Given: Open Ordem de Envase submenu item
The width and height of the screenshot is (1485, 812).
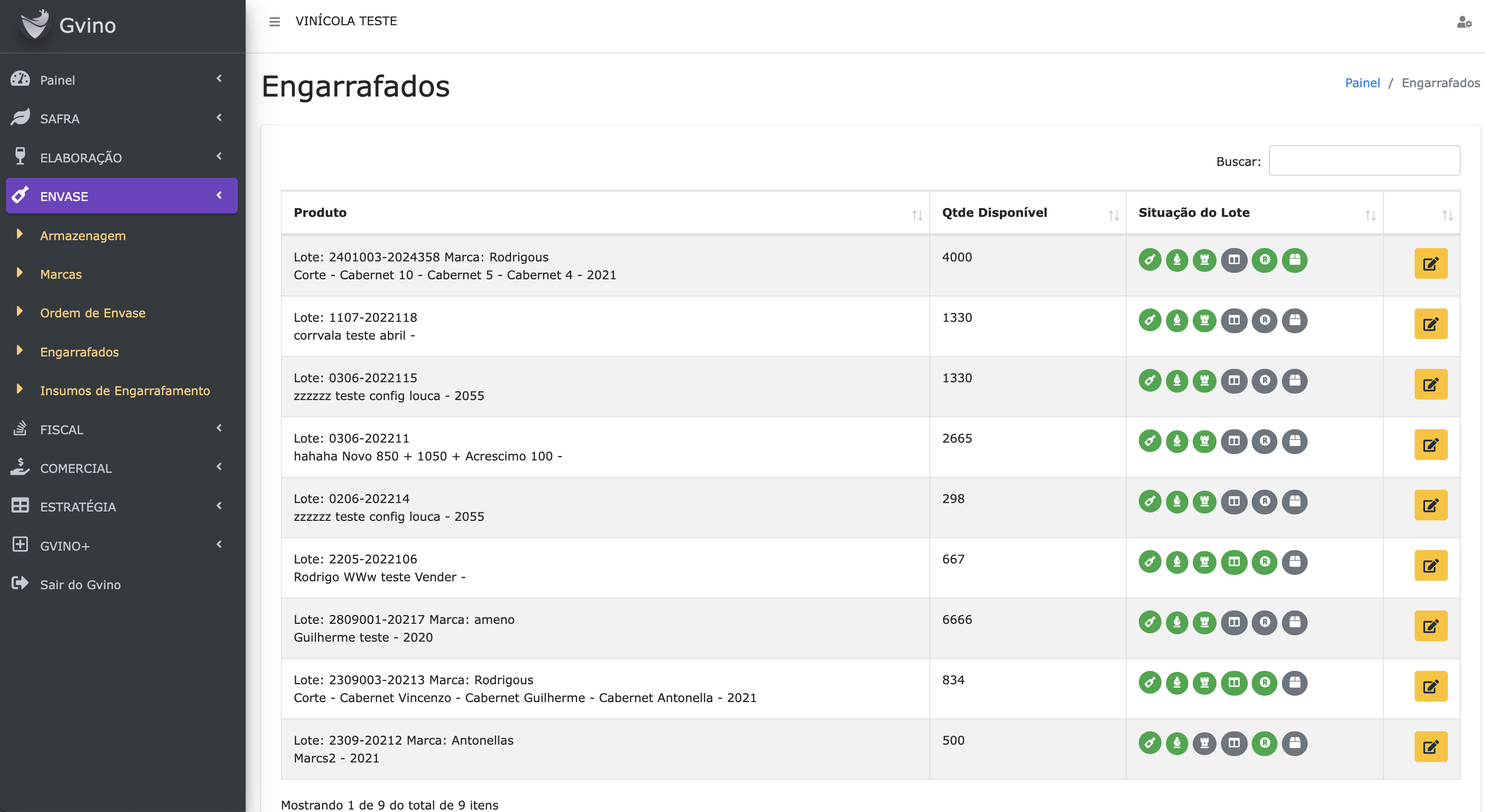Looking at the screenshot, I should [93, 313].
